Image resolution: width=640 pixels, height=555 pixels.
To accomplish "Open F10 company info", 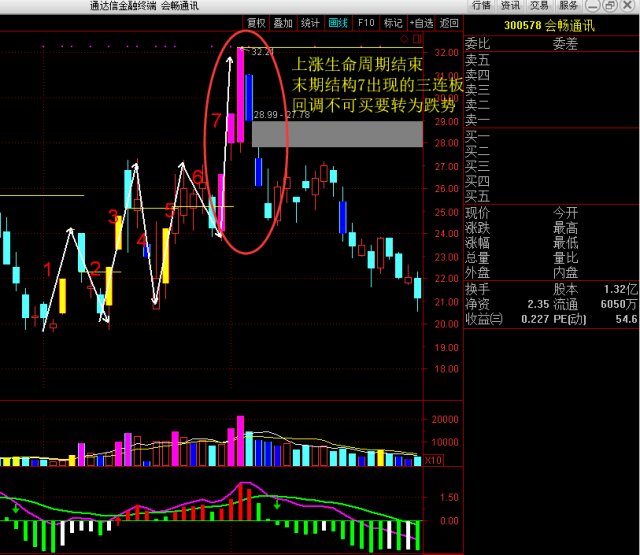I will tap(366, 23).
